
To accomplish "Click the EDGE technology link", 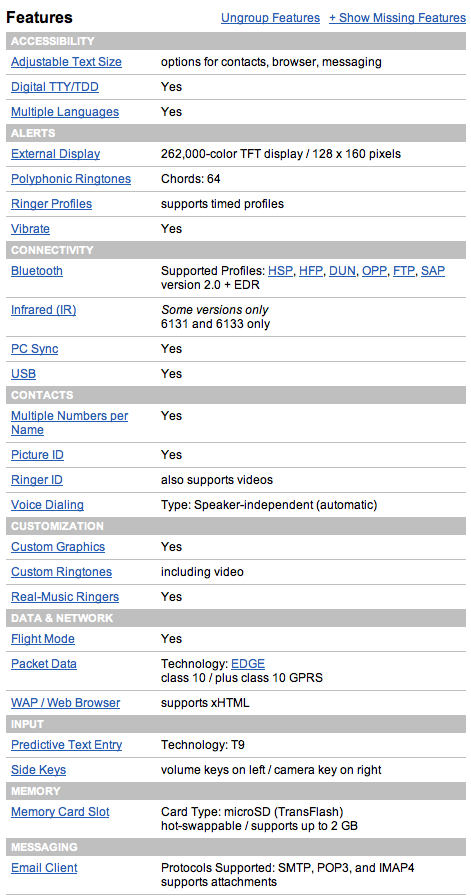I will tap(248, 664).
